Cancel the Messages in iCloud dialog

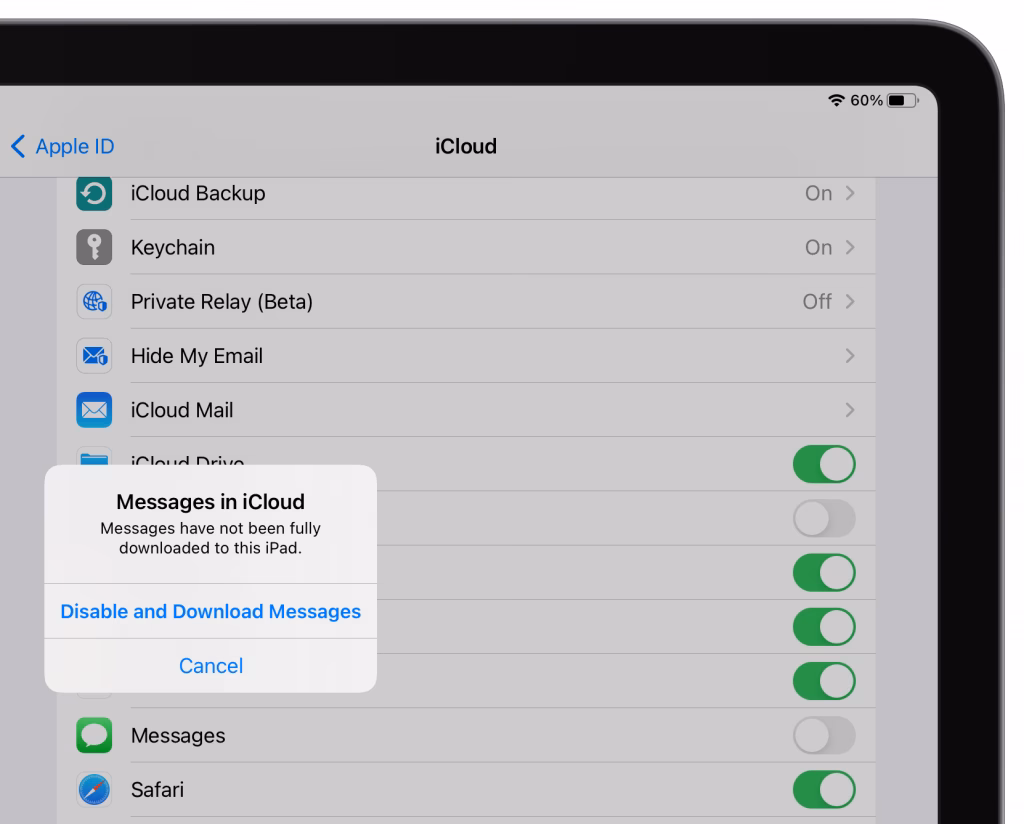210,665
